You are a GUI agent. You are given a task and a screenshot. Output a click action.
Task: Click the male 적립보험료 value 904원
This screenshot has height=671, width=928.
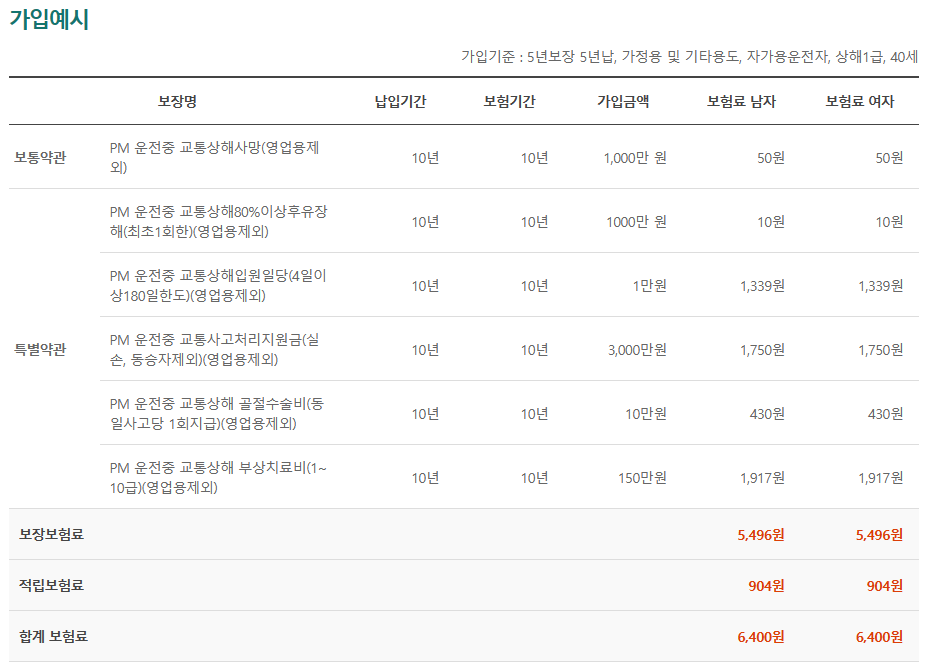click(x=766, y=586)
